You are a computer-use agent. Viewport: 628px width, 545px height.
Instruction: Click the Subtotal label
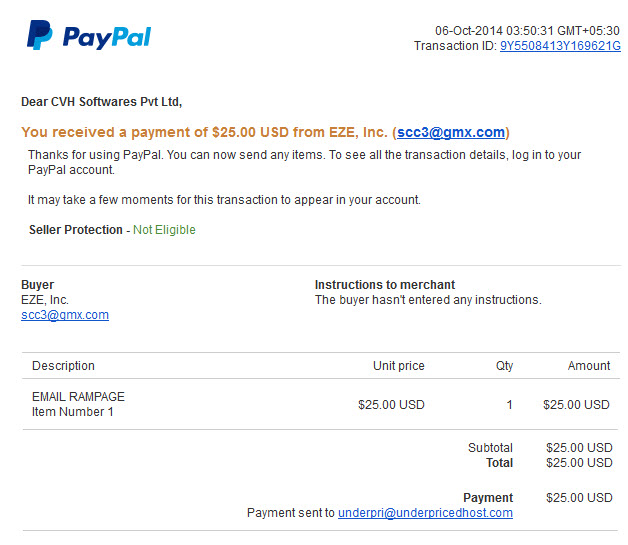click(490, 448)
